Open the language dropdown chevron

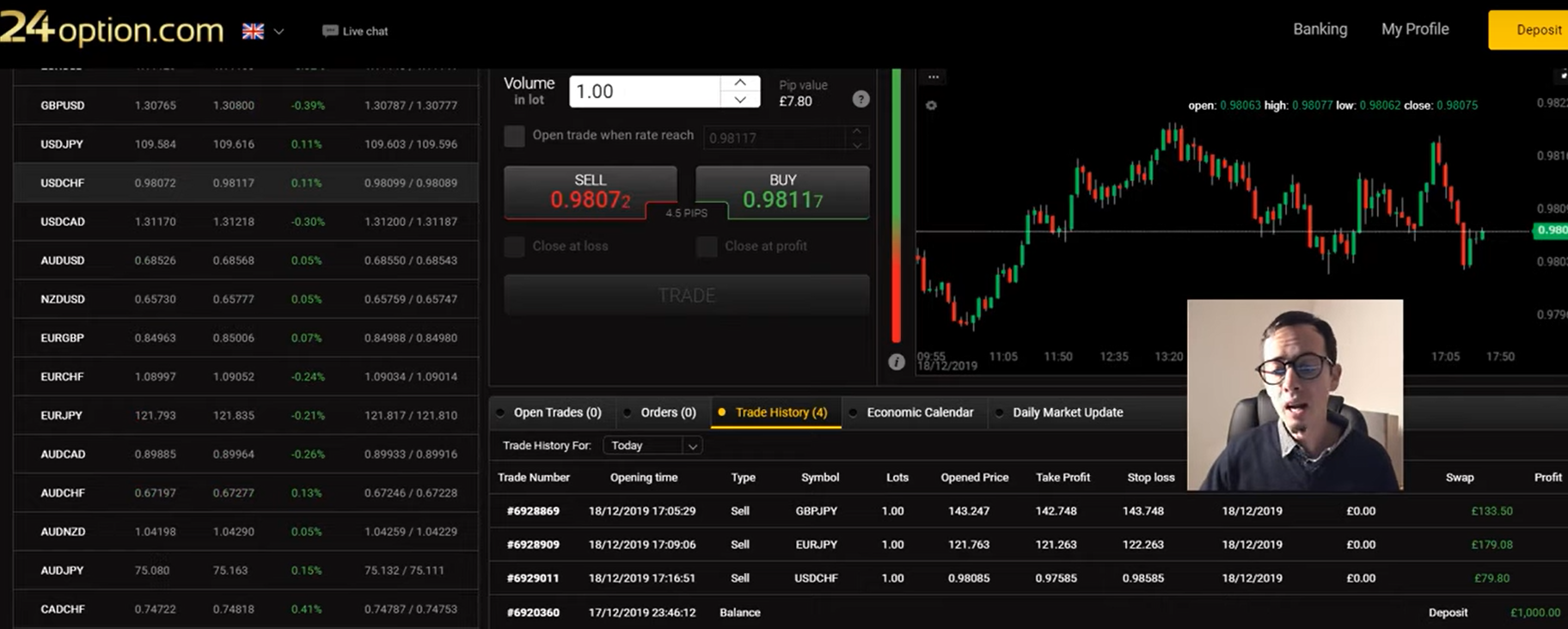pos(279,31)
